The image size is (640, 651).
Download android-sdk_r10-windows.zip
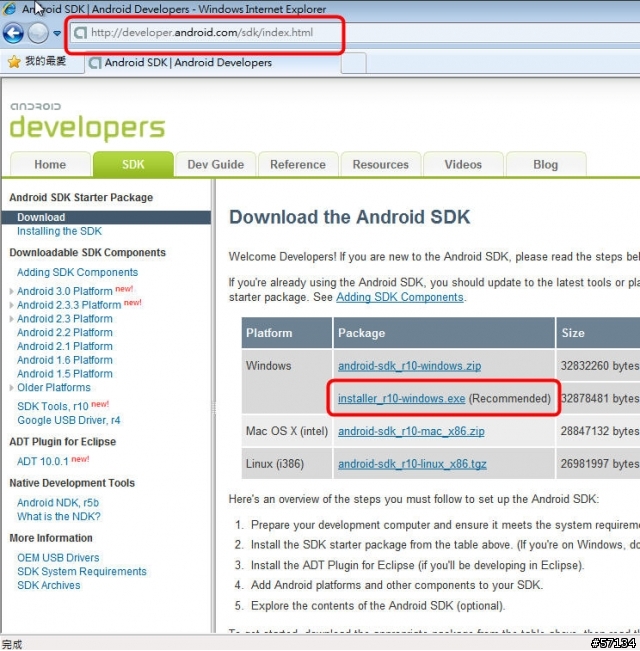pyautogui.click(x=409, y=366)
